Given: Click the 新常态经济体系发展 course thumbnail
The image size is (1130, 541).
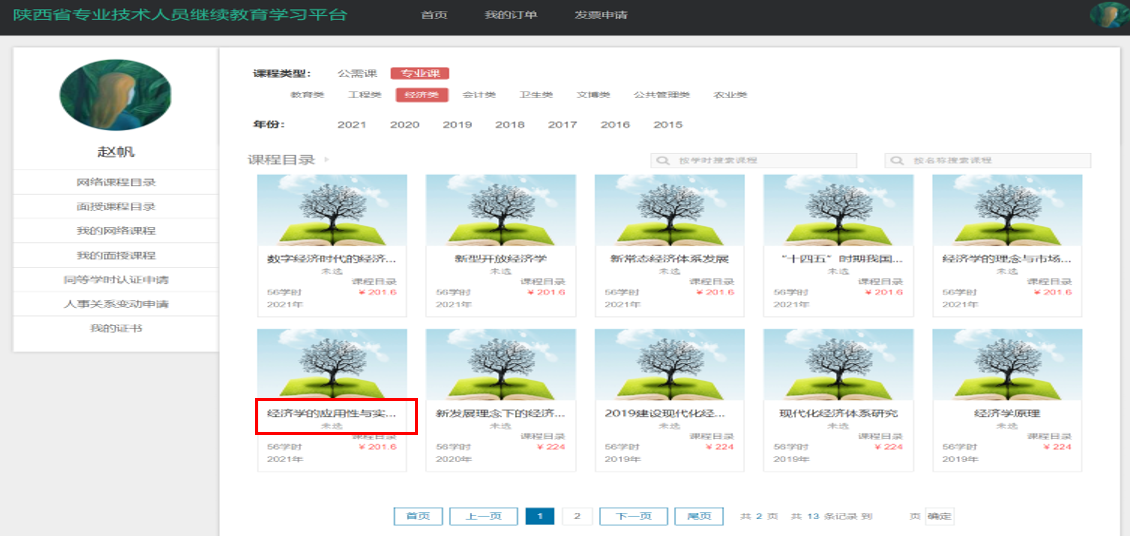Looking at the screenshot, I should (x=669, y=210).
